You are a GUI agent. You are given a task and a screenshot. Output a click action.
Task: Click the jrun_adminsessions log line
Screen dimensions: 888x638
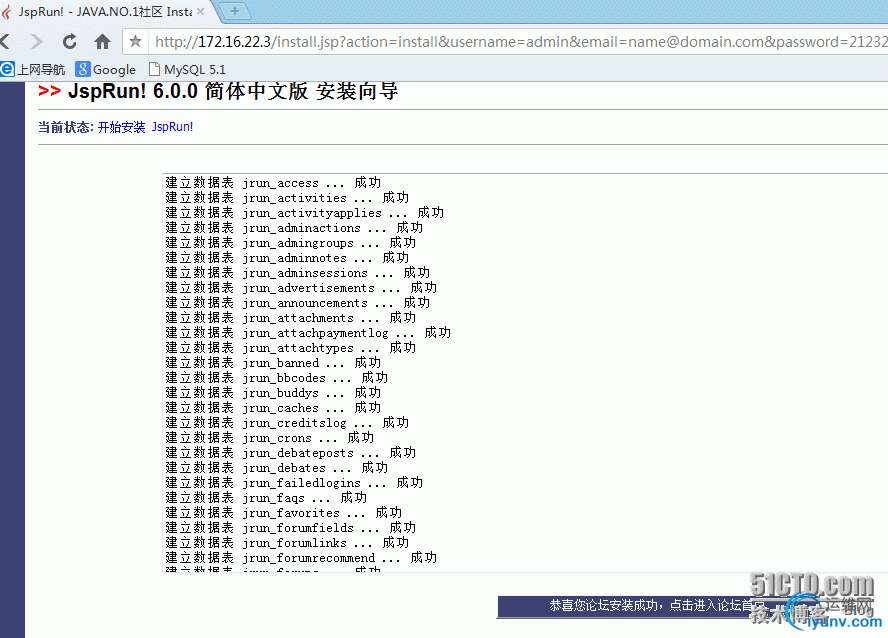pyautogui.click(x=298, y=273)
